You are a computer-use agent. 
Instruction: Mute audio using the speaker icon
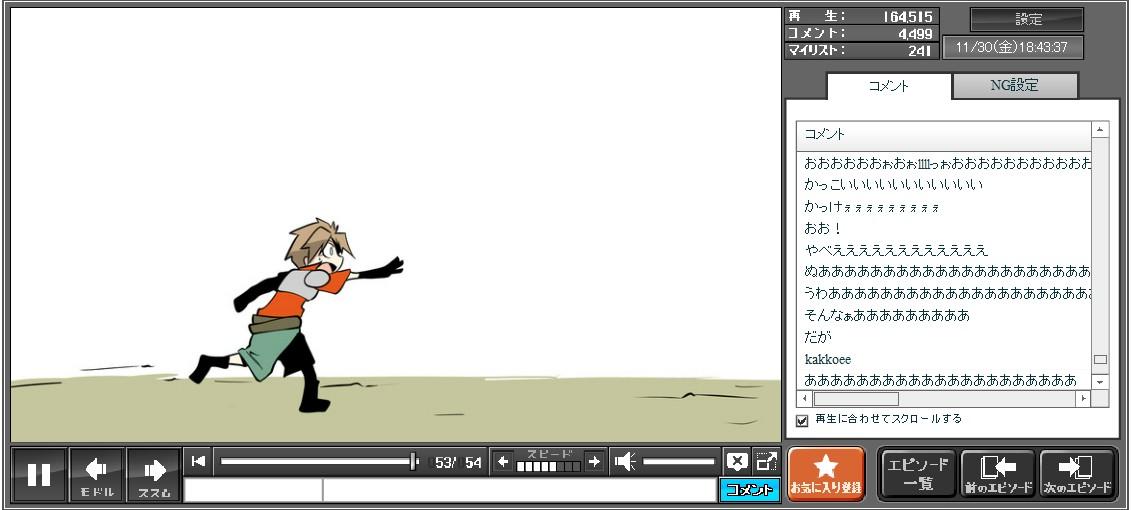(626, 461)
